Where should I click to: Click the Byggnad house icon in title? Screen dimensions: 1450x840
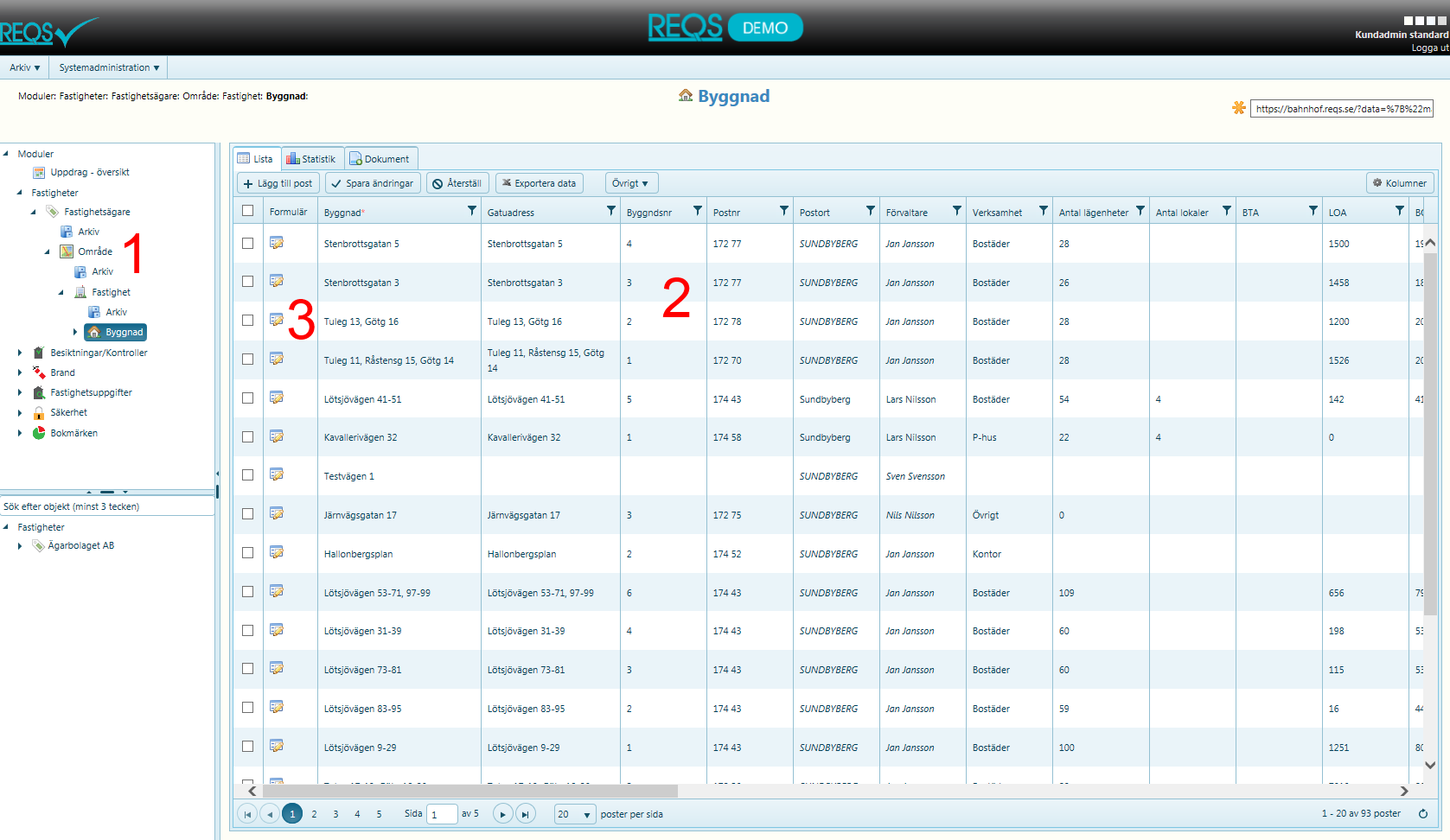[686, 95]
